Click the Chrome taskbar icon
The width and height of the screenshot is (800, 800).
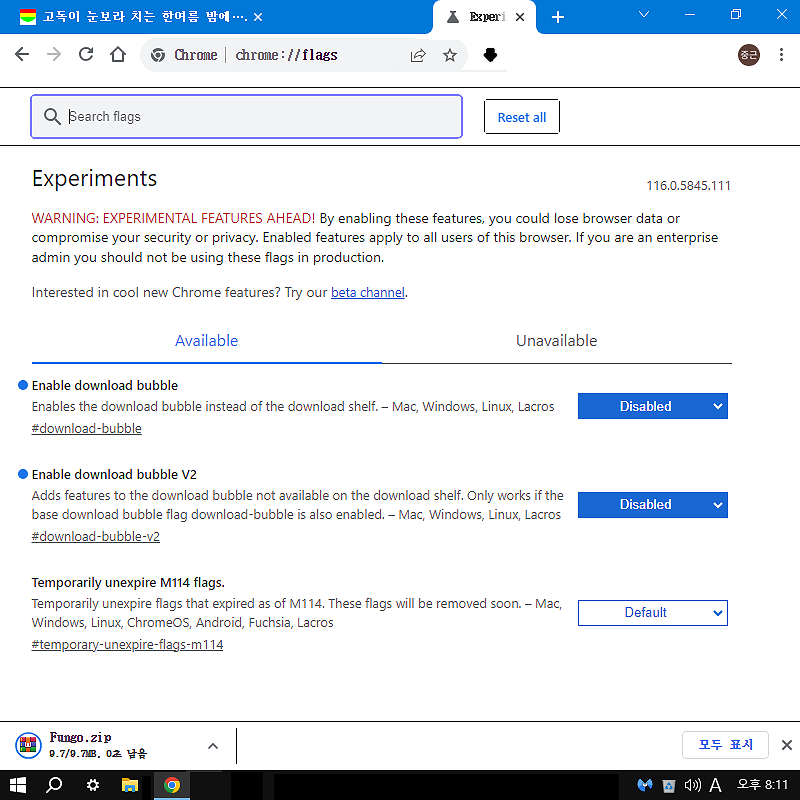[172, 785]
